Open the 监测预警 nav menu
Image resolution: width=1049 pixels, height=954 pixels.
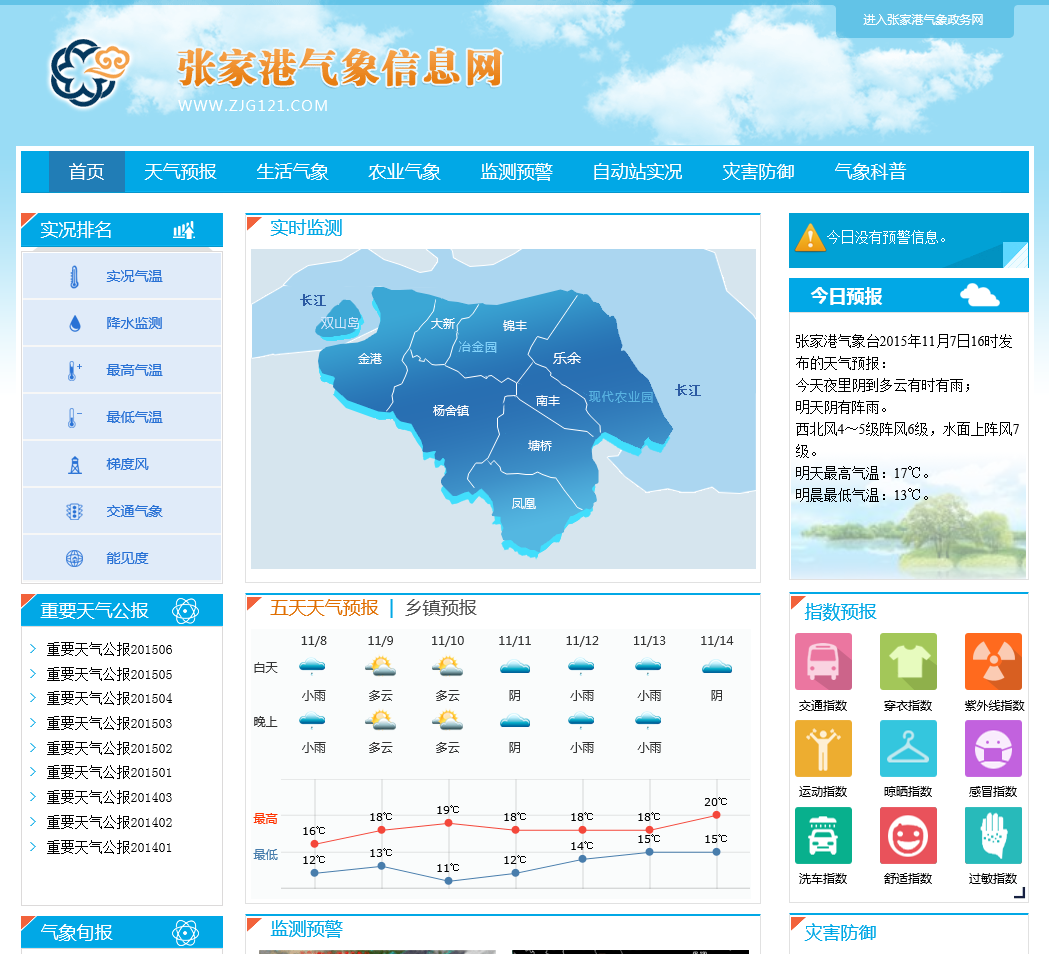(516, 172)
